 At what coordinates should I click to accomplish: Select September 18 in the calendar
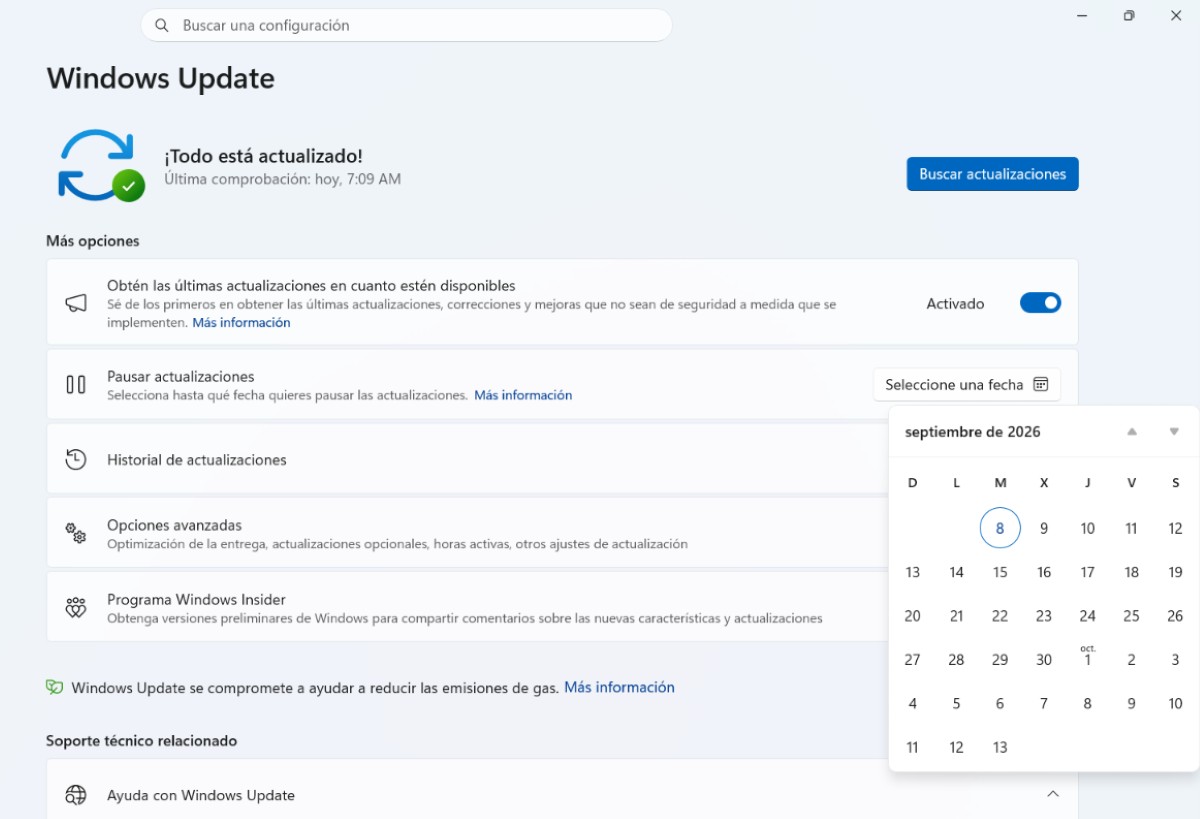click(x=1131, y=572)
